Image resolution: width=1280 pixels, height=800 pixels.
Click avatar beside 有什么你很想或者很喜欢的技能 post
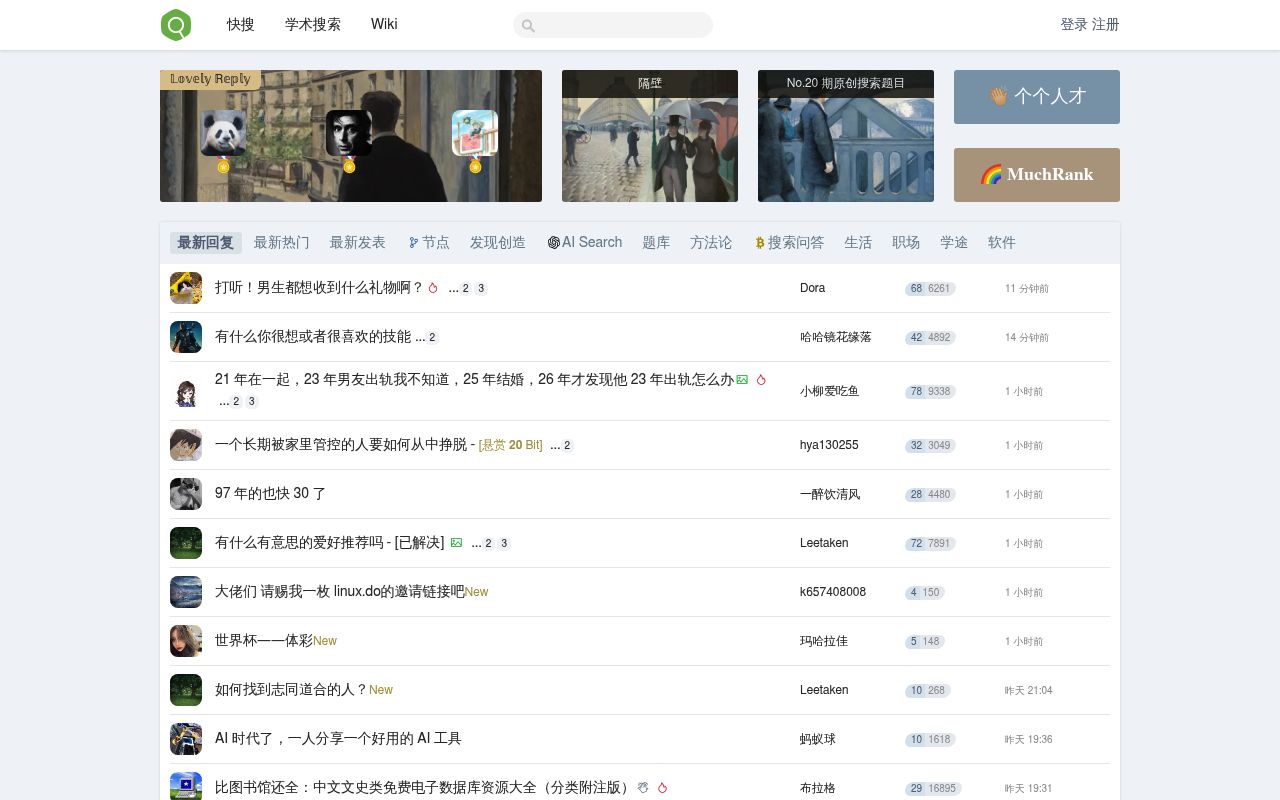(186, 337)
